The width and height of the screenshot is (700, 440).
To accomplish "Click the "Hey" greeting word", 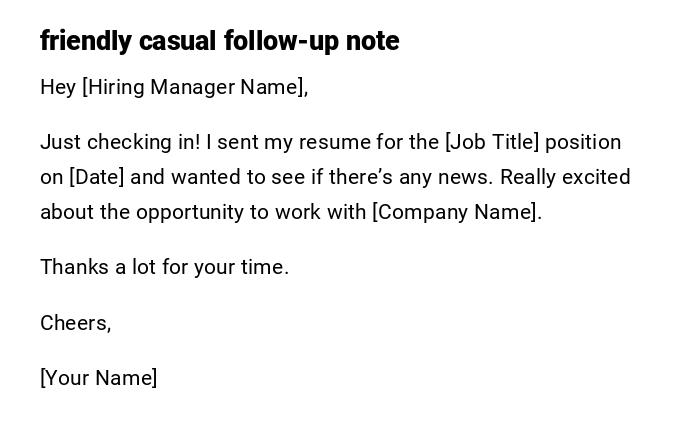I will tap(58, 88).
